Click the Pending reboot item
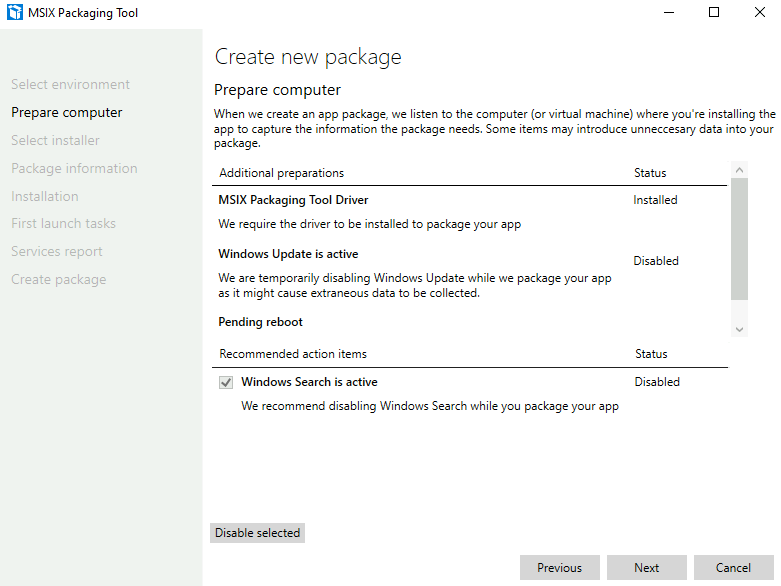The image size is (781, 586). coord(260,322)
